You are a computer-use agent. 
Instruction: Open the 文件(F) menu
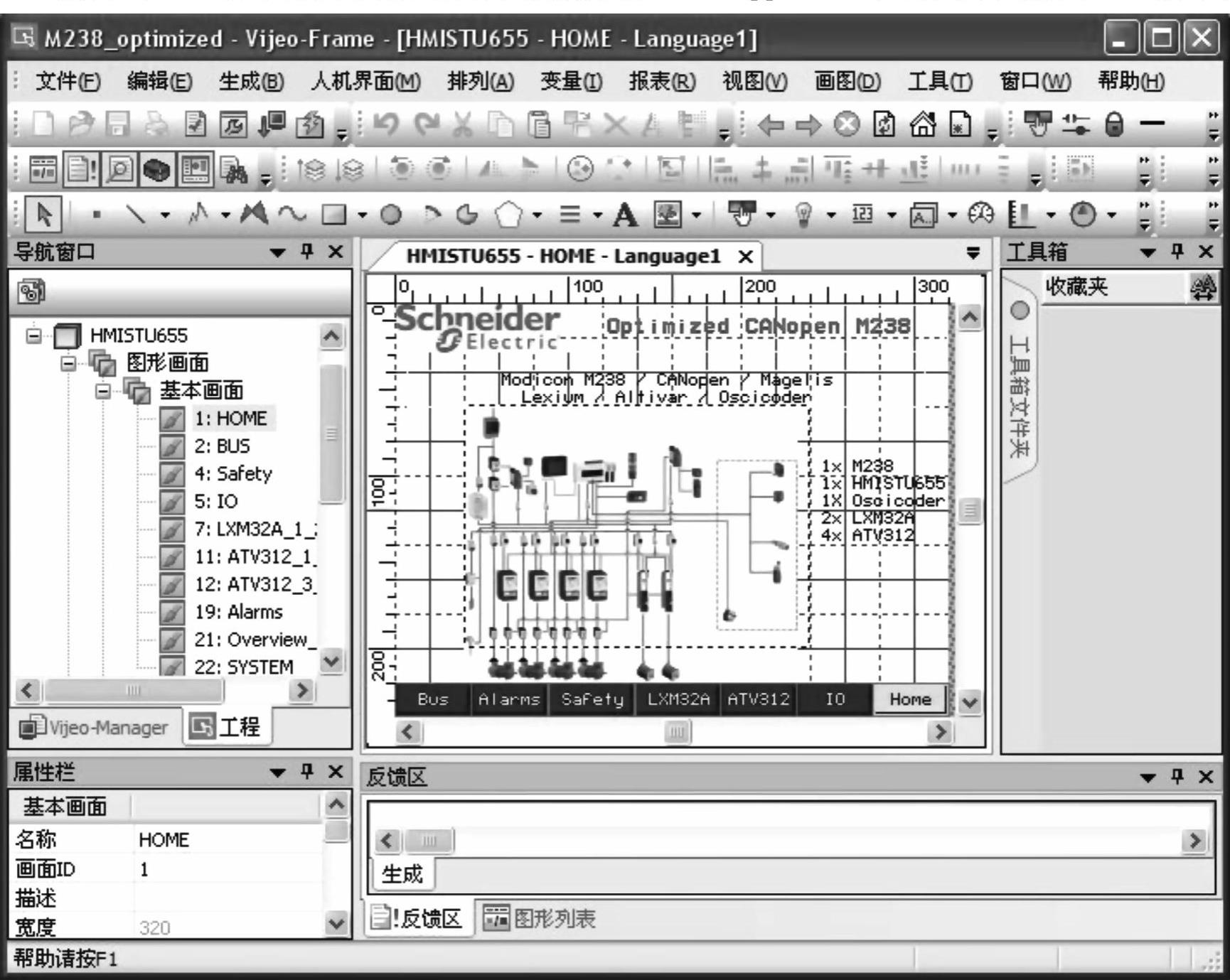(68, 82)
